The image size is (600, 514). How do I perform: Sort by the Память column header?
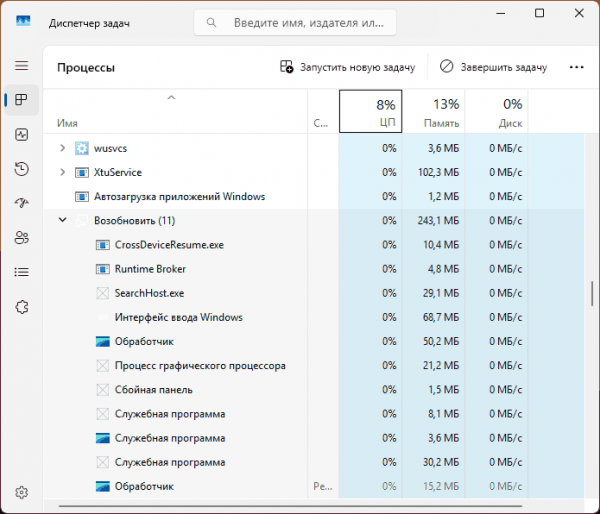[x=434, y=111]
